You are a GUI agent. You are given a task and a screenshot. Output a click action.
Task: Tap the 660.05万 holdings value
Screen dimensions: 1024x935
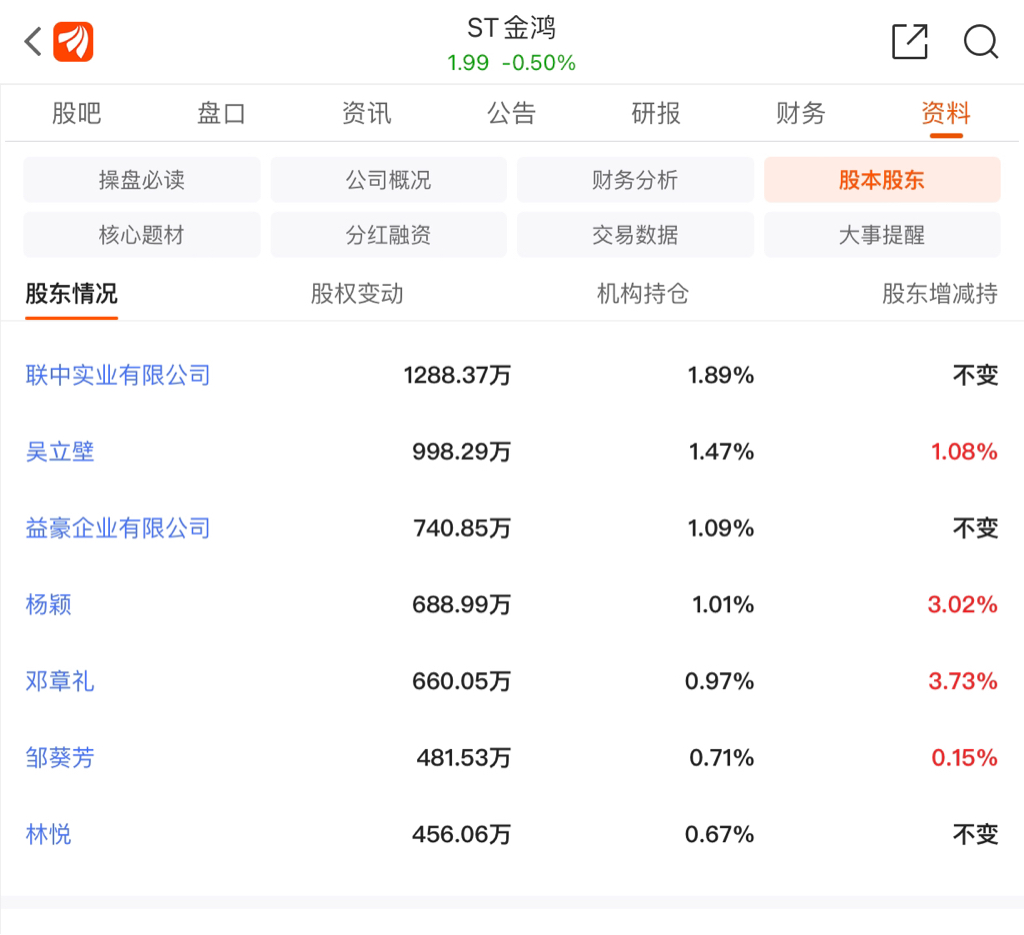click(462, 681)
